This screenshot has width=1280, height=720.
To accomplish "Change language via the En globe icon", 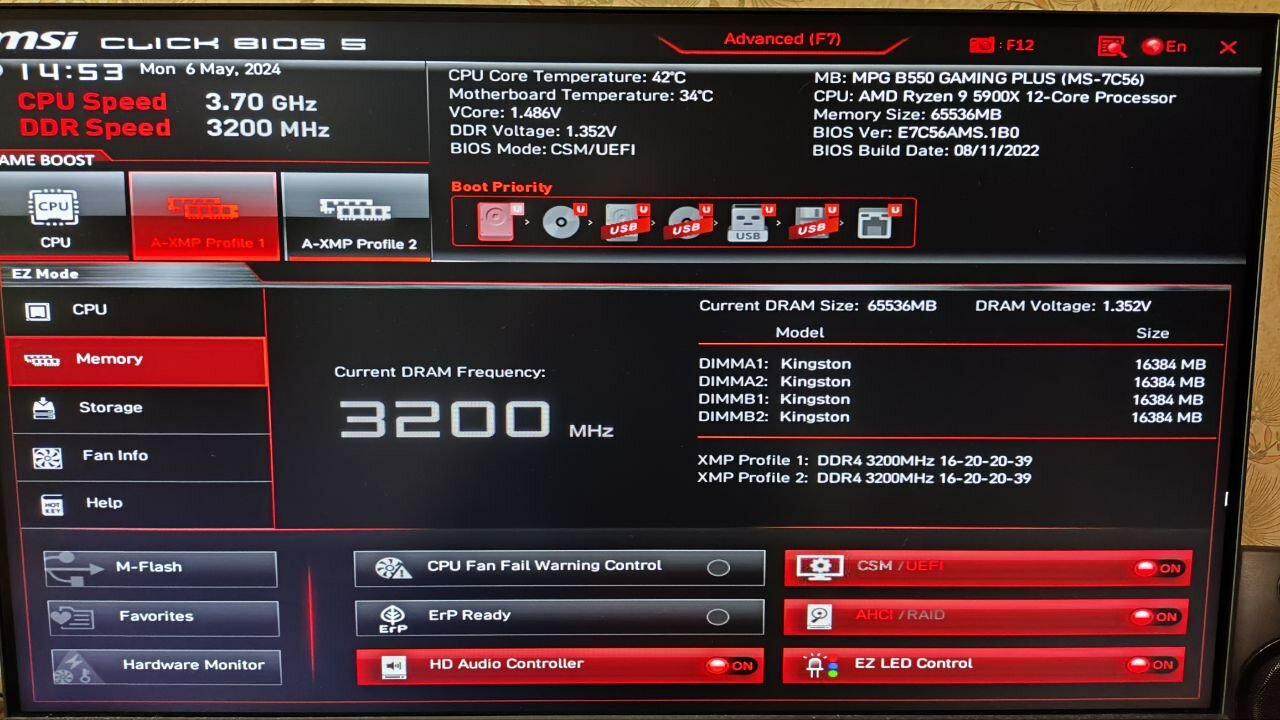I will (x=1165, y=46).
